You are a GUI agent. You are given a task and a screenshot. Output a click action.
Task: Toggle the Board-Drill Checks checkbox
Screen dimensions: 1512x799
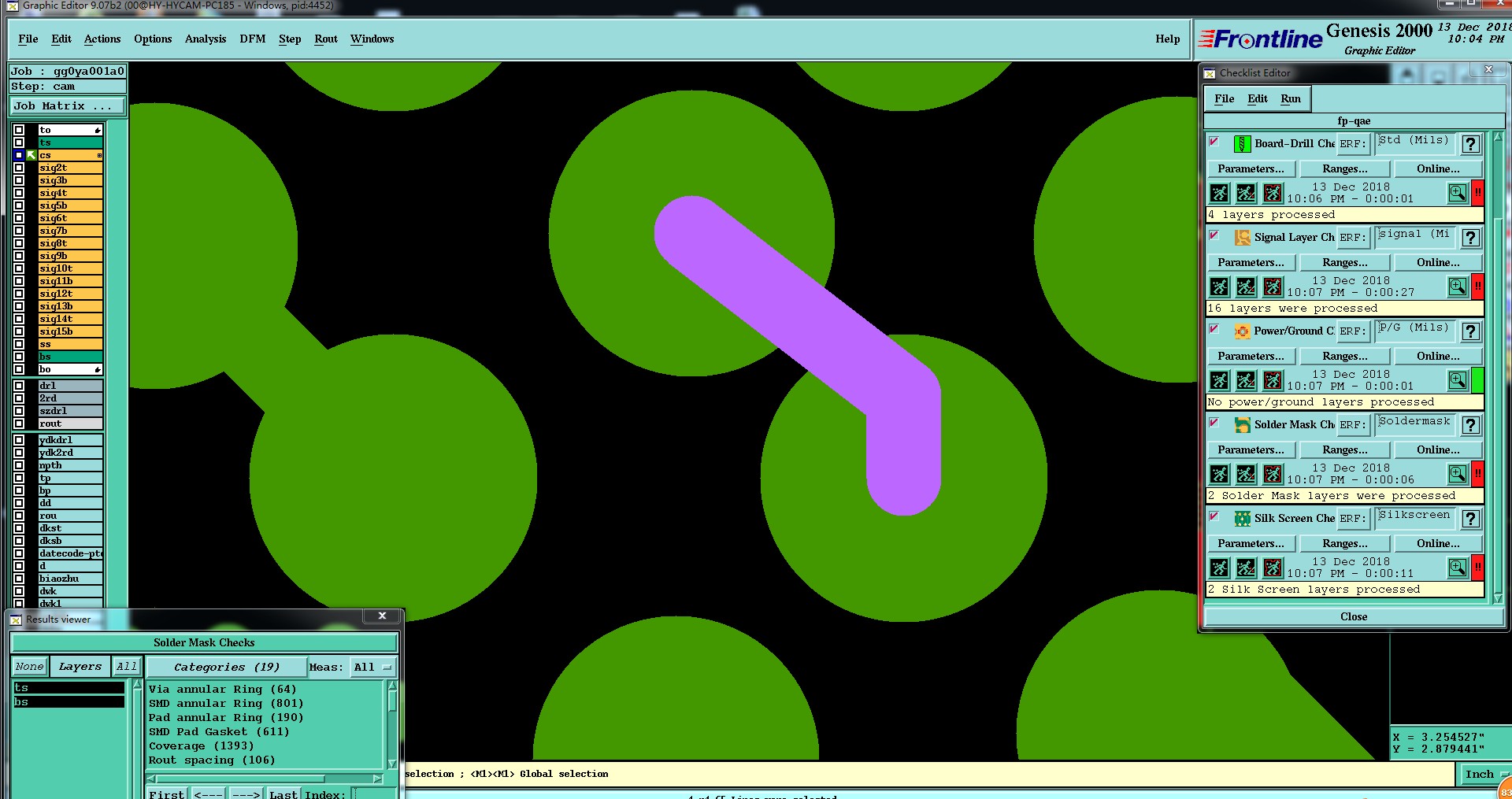tap(1214, 142)
